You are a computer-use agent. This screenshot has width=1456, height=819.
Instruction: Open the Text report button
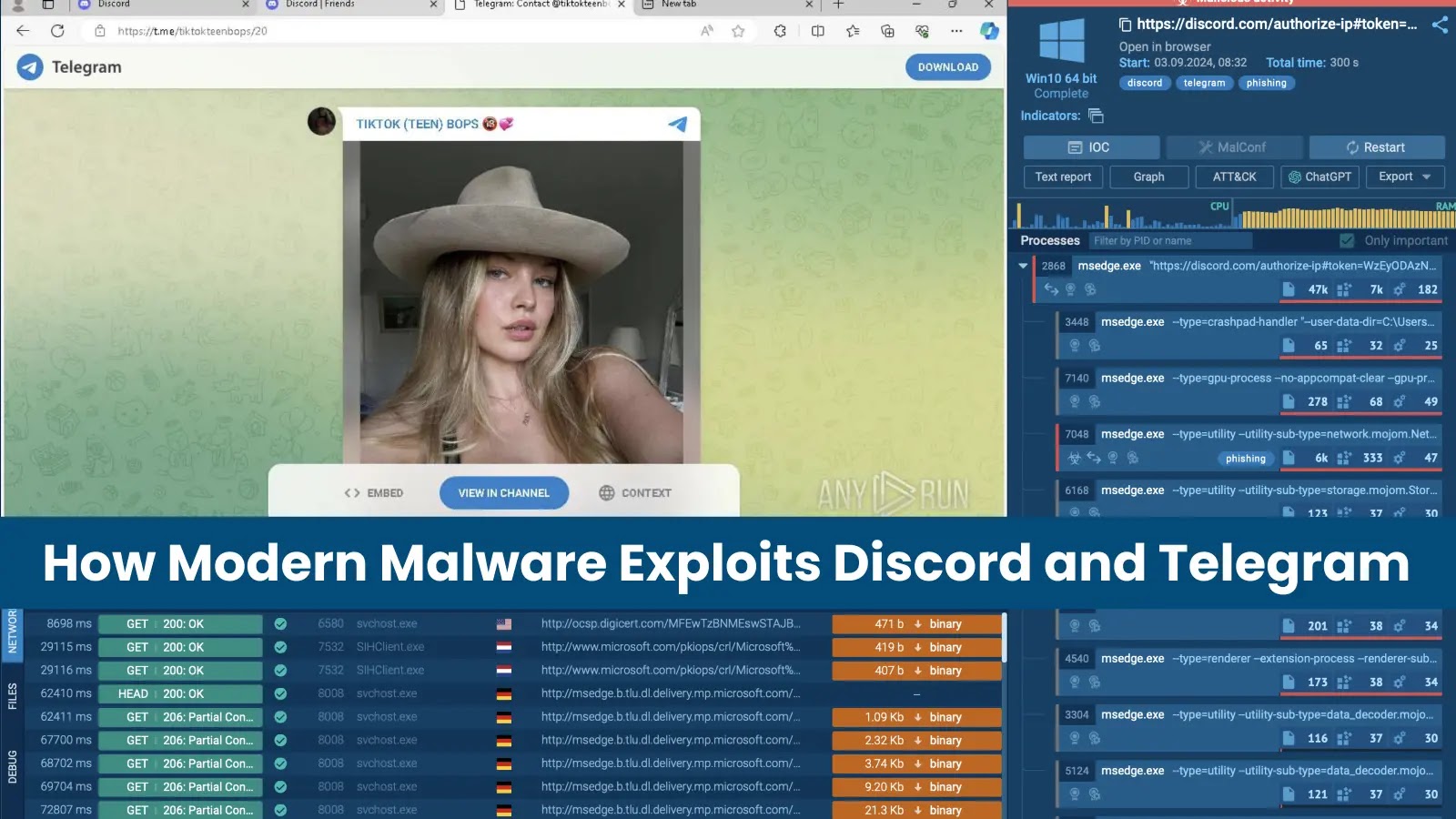pyautogui.click(x=1063, y=177)
